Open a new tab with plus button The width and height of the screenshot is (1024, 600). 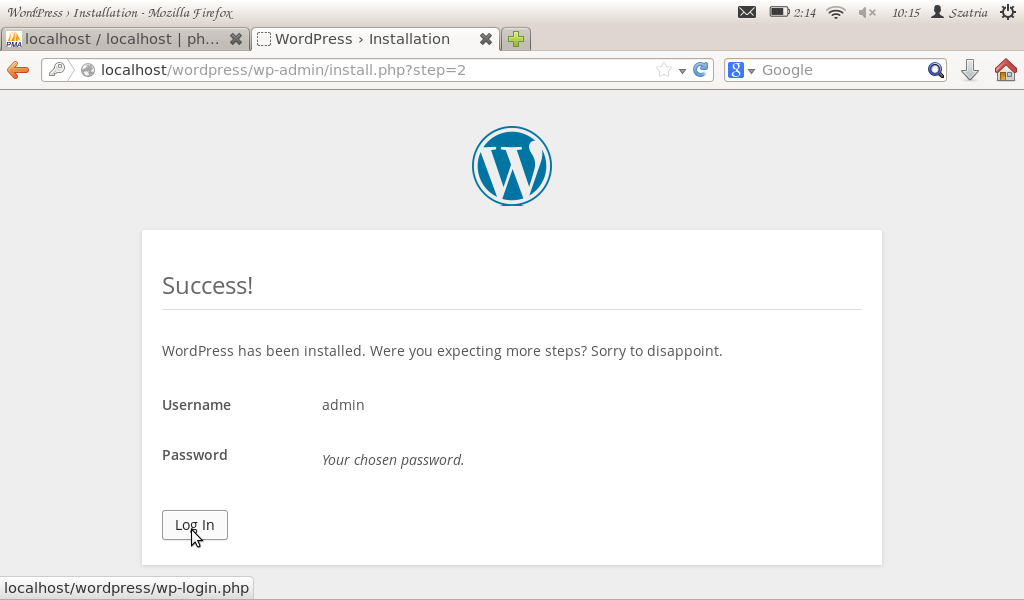(516, 39)
